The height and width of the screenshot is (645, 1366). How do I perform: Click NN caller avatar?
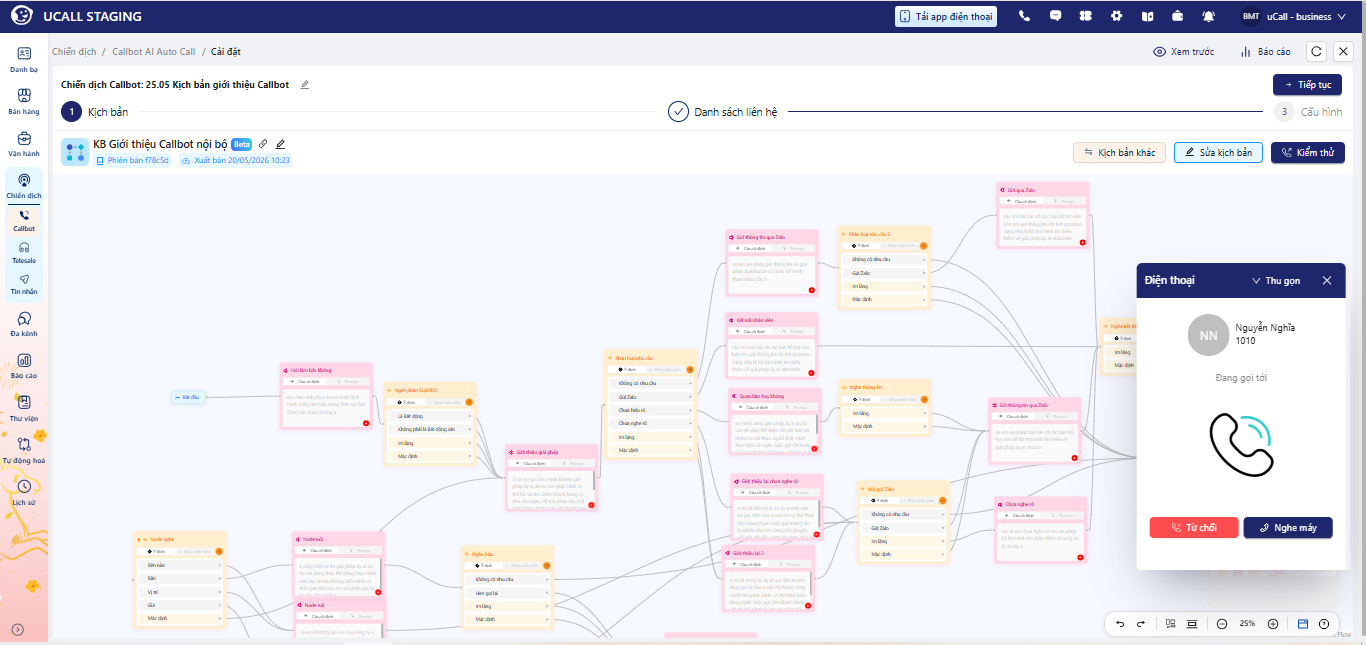[x=1208, y=335]
